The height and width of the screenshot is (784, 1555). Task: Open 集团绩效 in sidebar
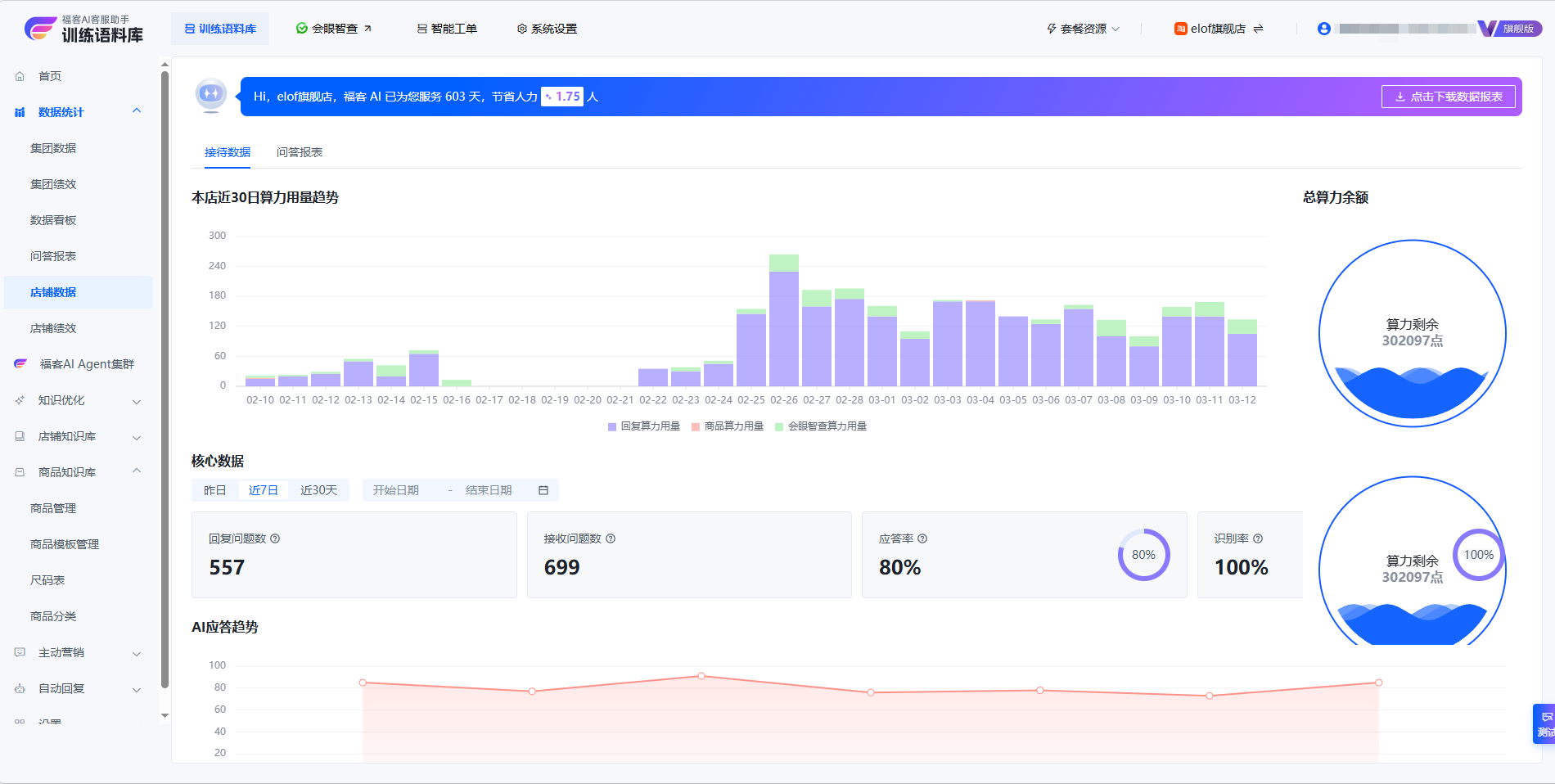click(x=53, y=184)
